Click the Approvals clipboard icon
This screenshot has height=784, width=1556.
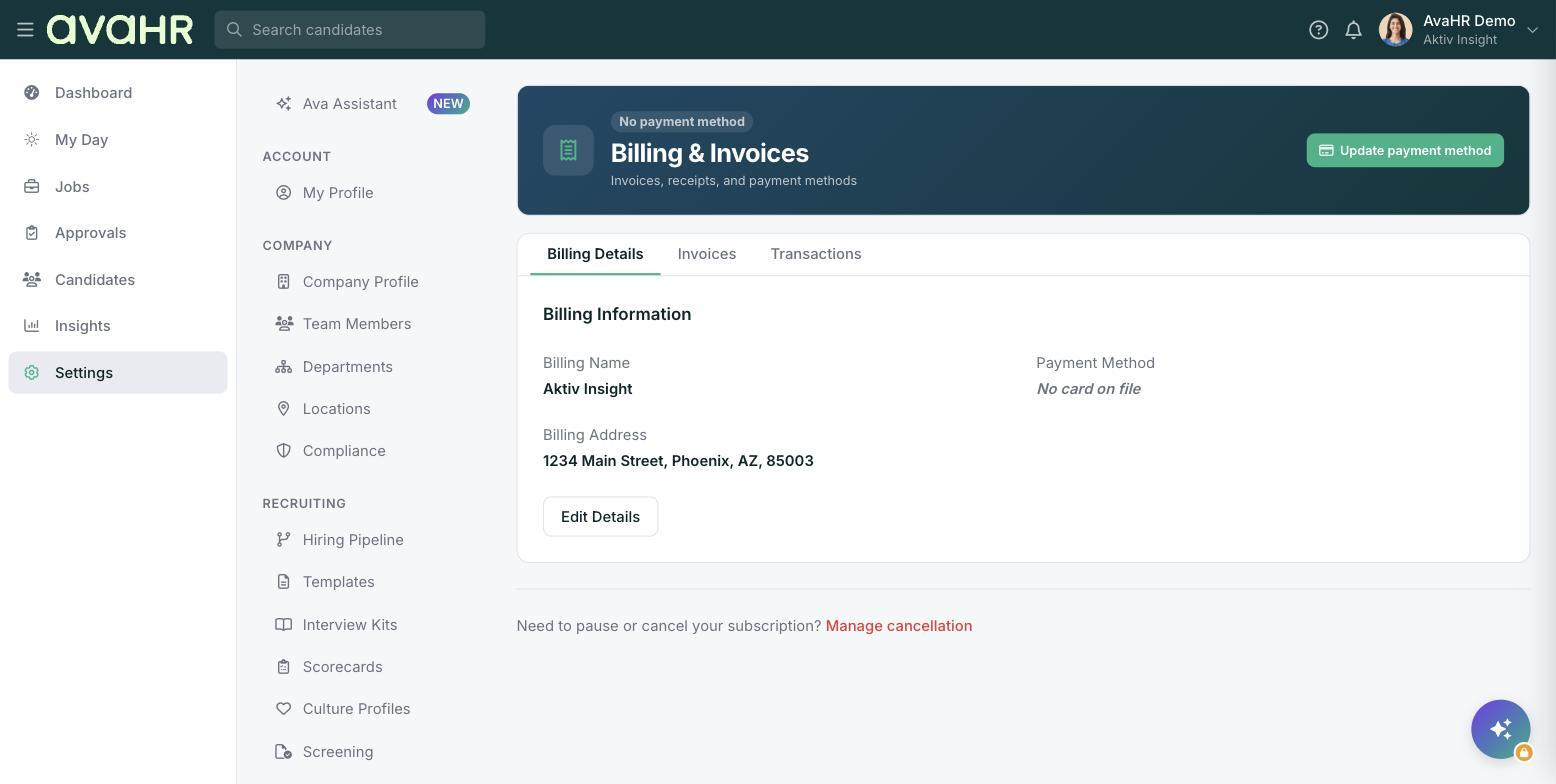(32, 233)
